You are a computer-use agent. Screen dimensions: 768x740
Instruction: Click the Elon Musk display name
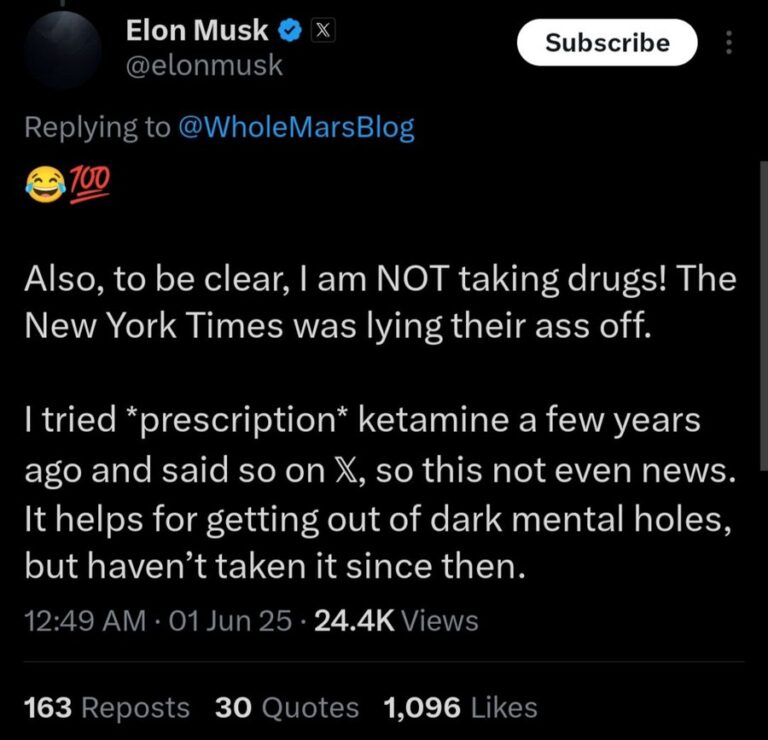pyautogui.click(x=198, y=32)
